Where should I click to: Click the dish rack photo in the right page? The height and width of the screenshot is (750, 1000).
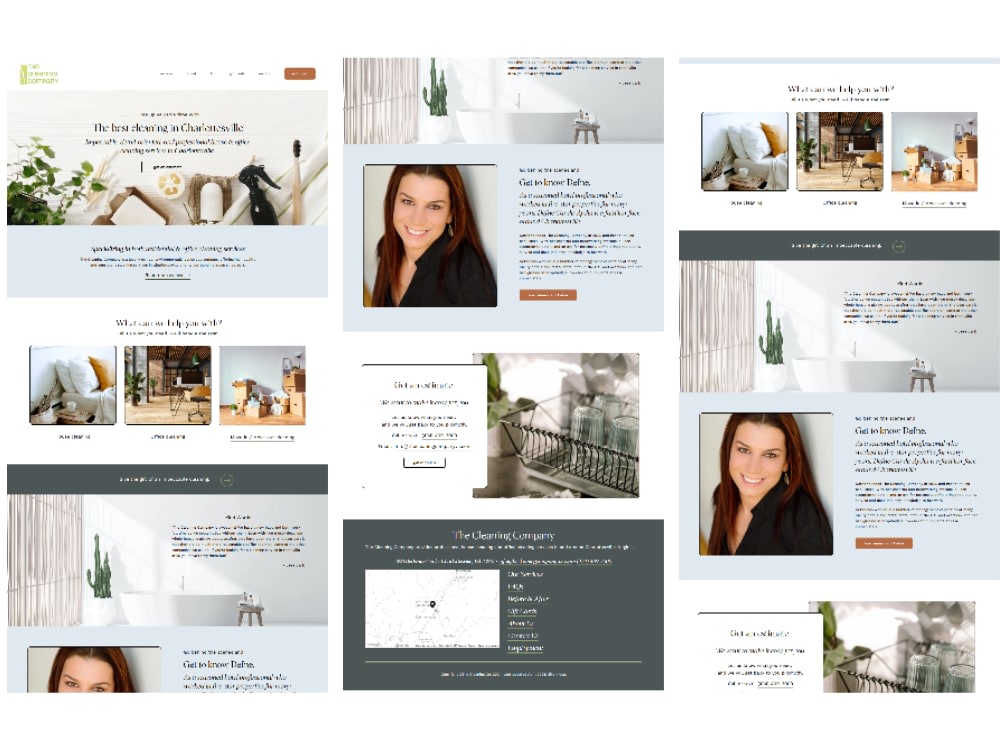899,647
